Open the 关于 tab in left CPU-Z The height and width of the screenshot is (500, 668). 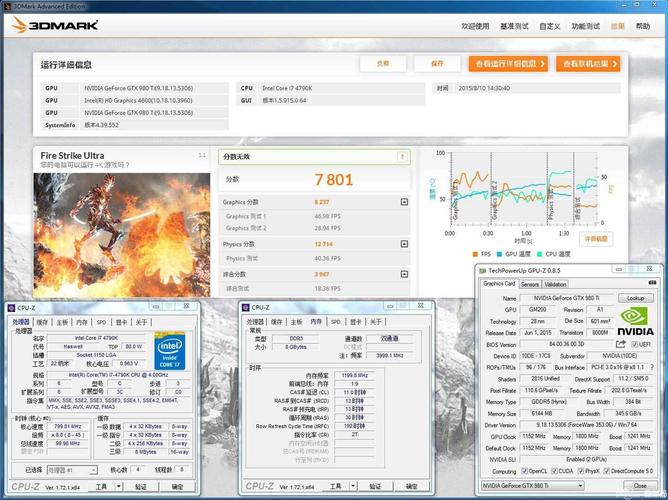[x=141, y=322]
